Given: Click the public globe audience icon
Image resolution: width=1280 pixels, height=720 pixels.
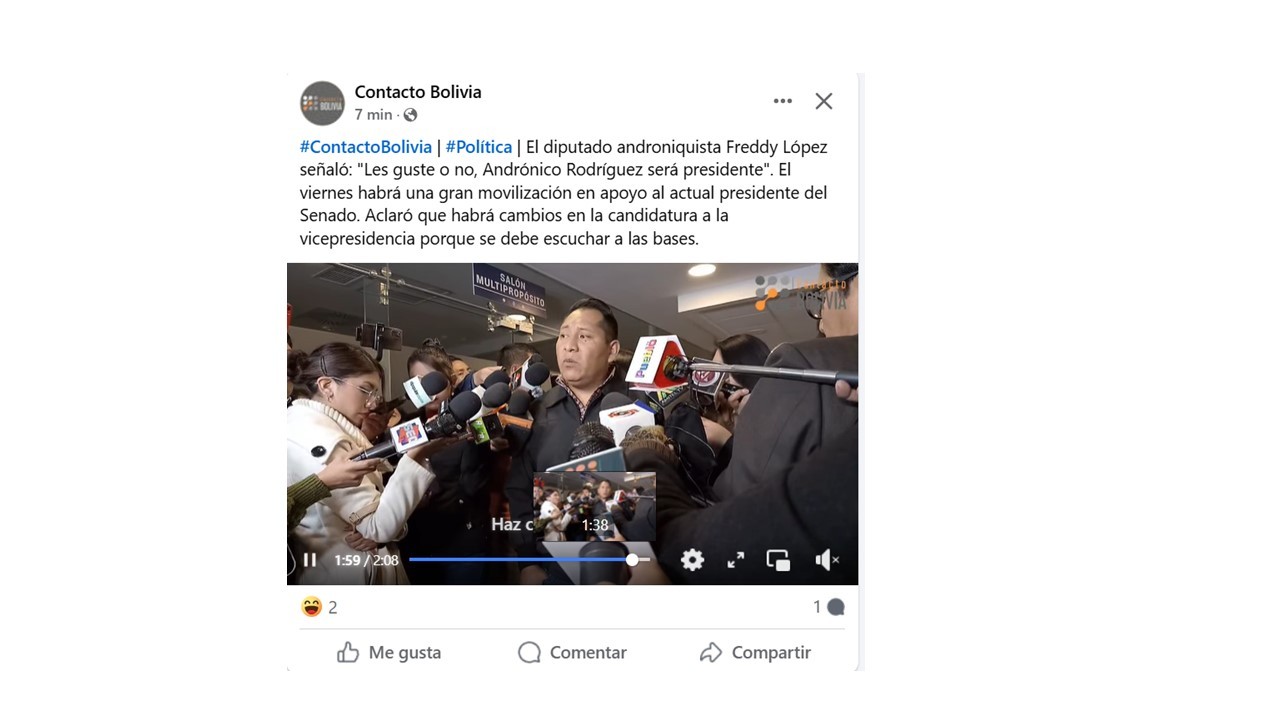Looking at the screenshot, I should 410,115.
